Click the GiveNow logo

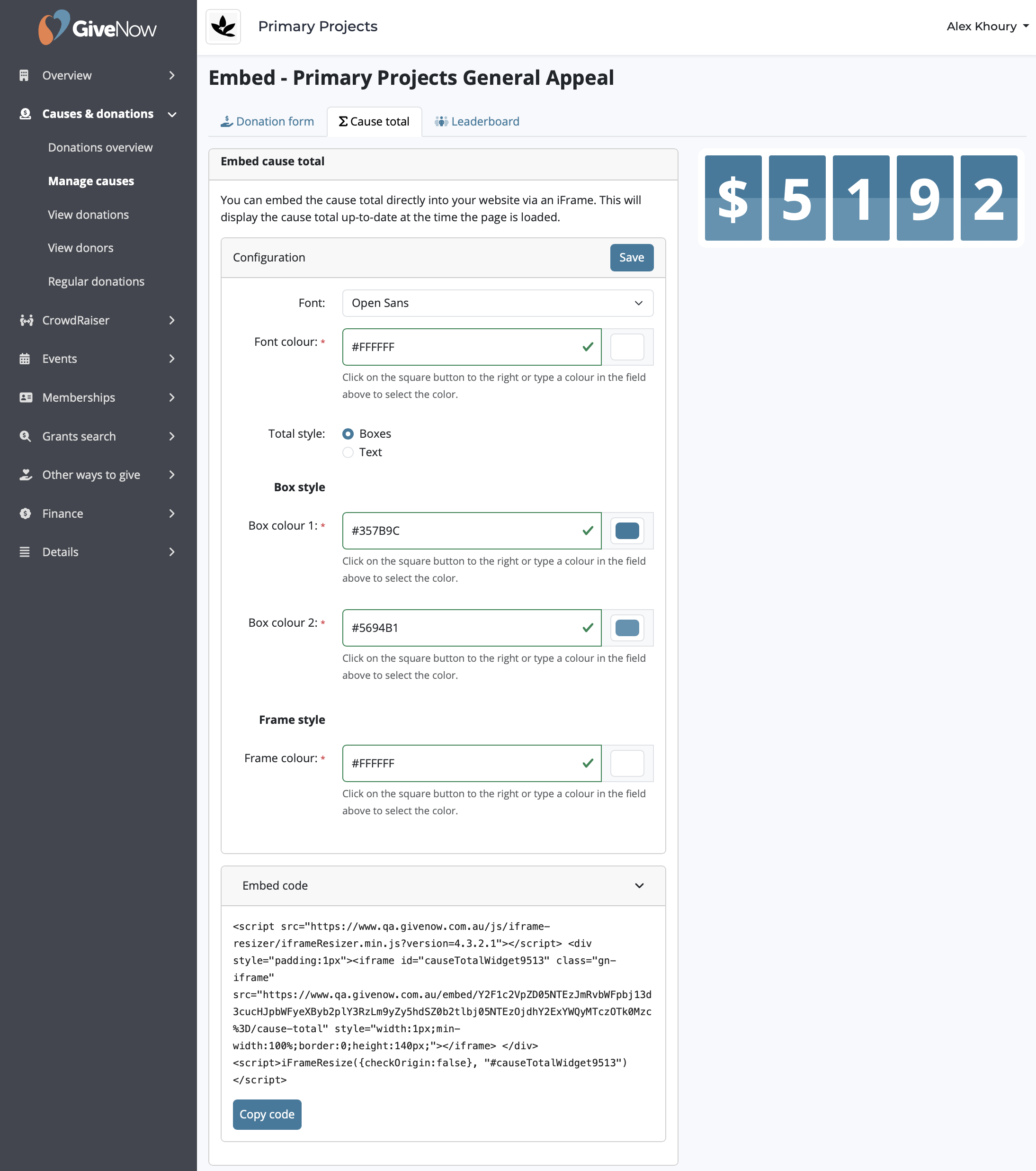98,27
